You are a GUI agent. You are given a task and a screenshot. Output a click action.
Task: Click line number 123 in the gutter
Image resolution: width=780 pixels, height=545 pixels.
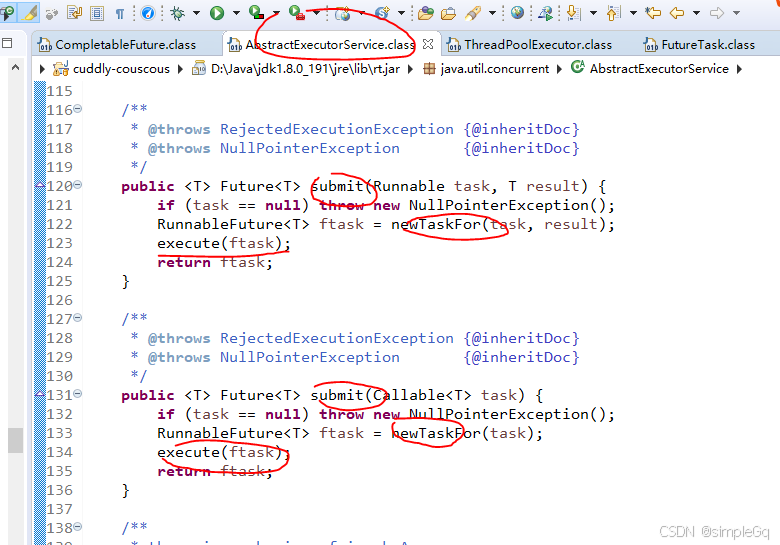[x=60, y=243]
